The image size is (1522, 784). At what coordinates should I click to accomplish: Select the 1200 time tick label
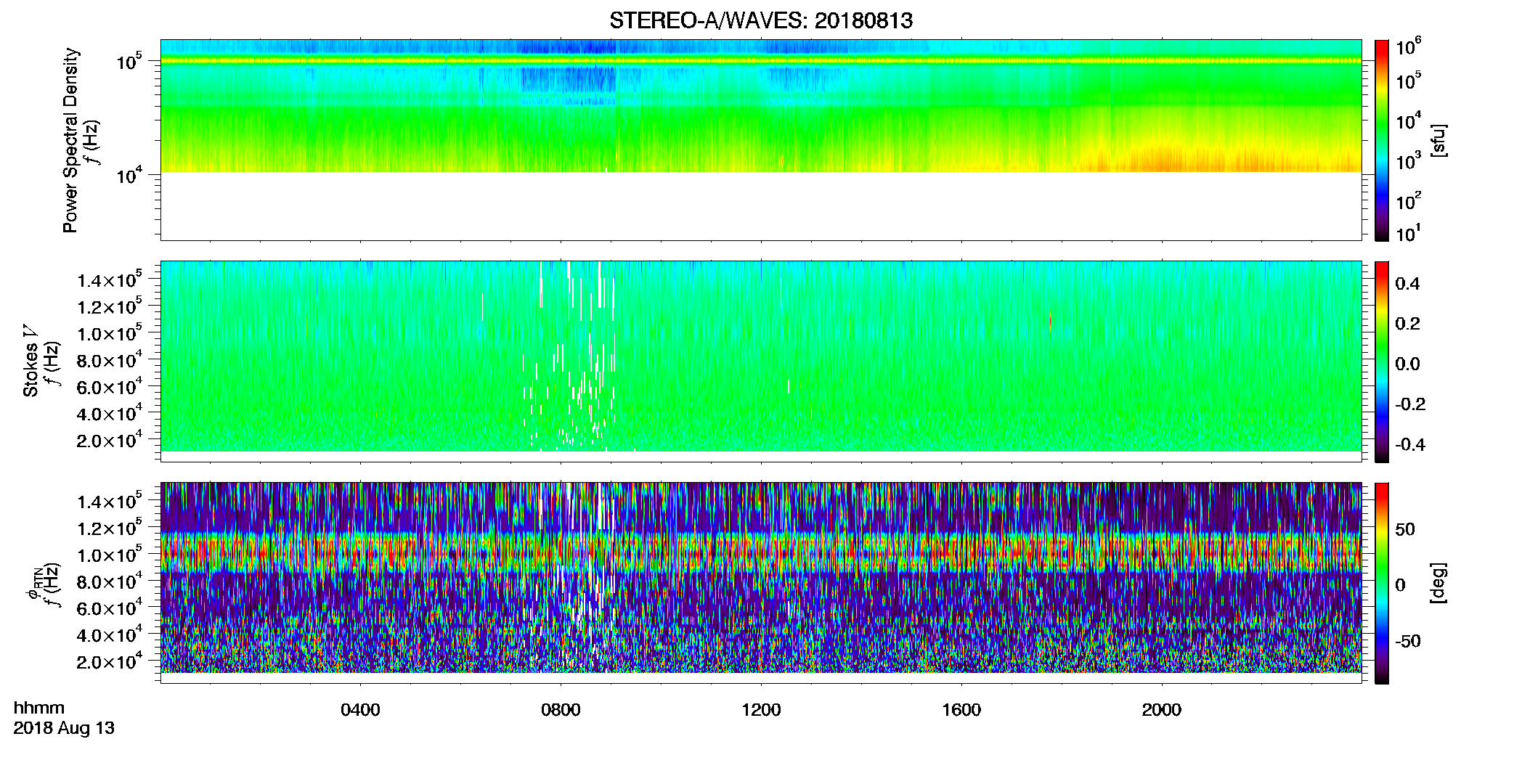[x=761, y=710]
